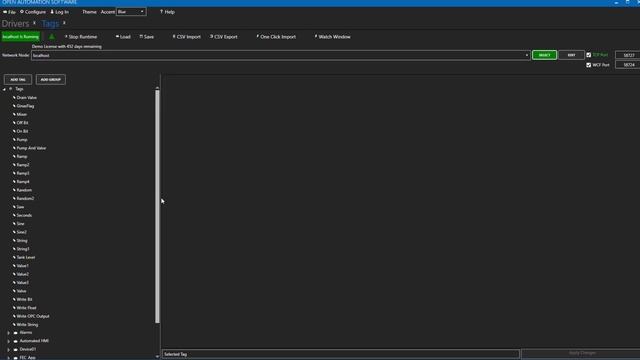Viewport: 640px width, 360px height.
Task: Close the Drivers tab with its x
Action: (x=34, y=23)
